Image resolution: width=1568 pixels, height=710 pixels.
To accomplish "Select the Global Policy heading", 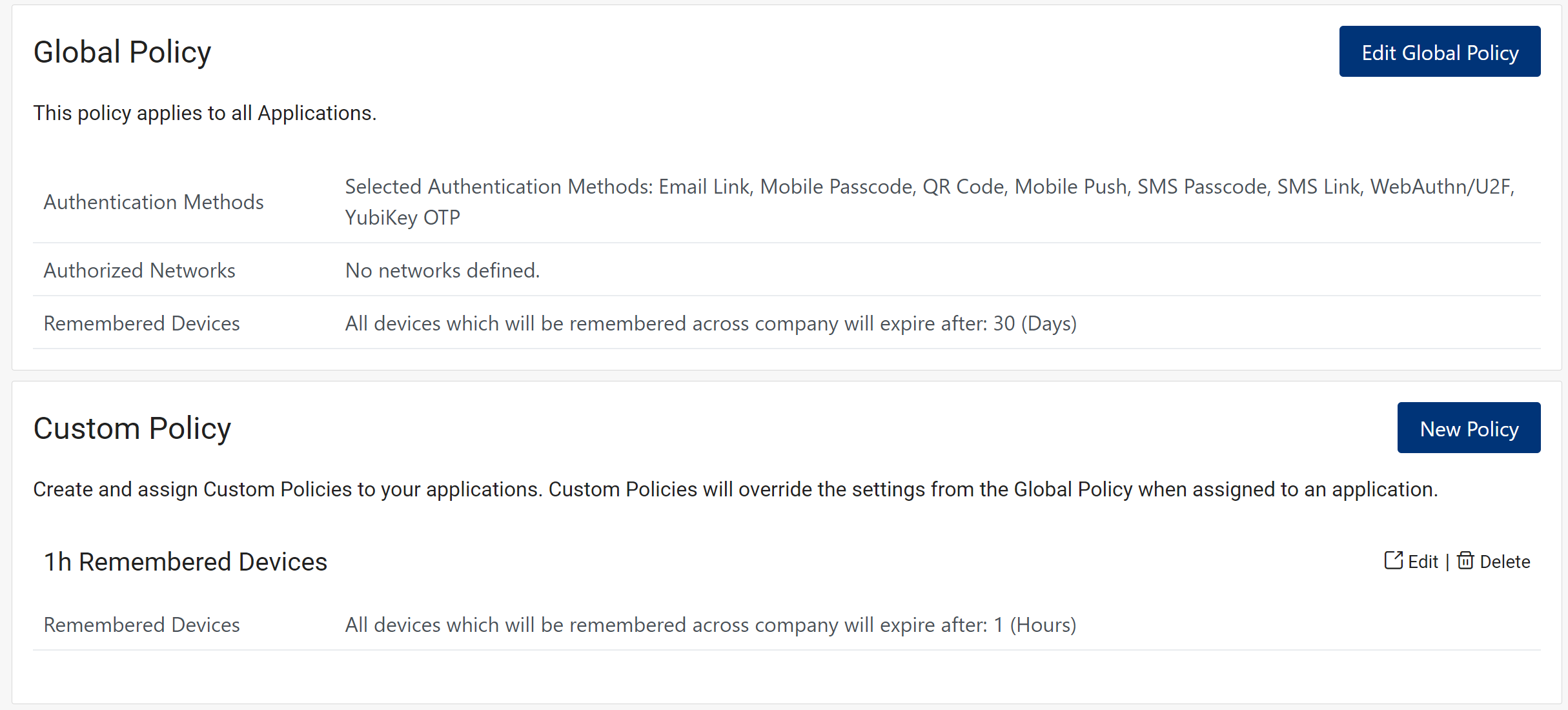I will (x=122, y=52).
